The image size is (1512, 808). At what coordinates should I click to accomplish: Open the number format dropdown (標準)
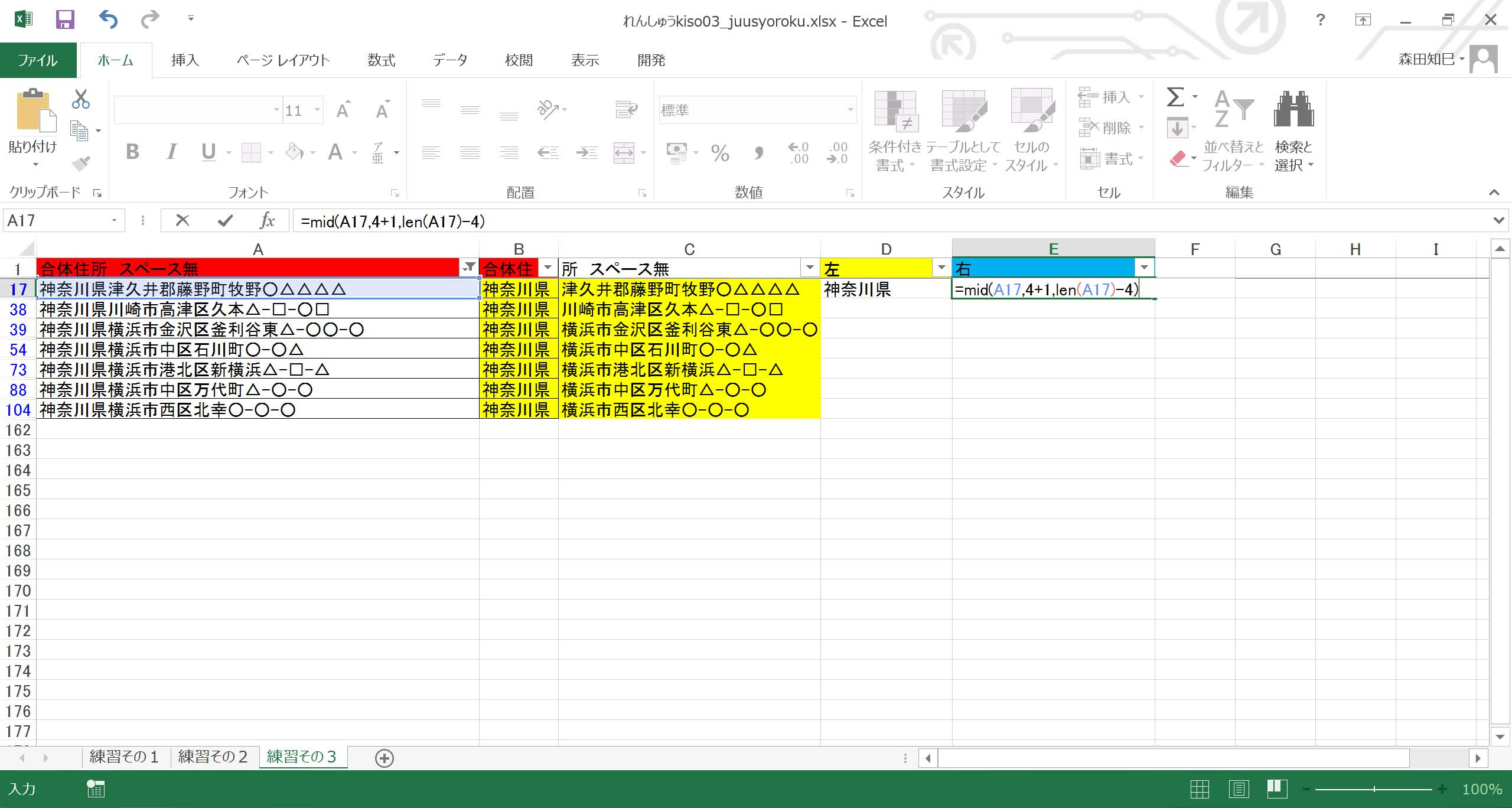click(850, 110)
